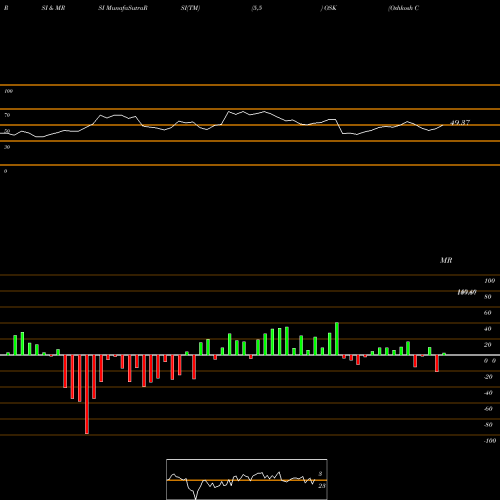Click the 30 label on RSI axis

[x=7, y=147]
